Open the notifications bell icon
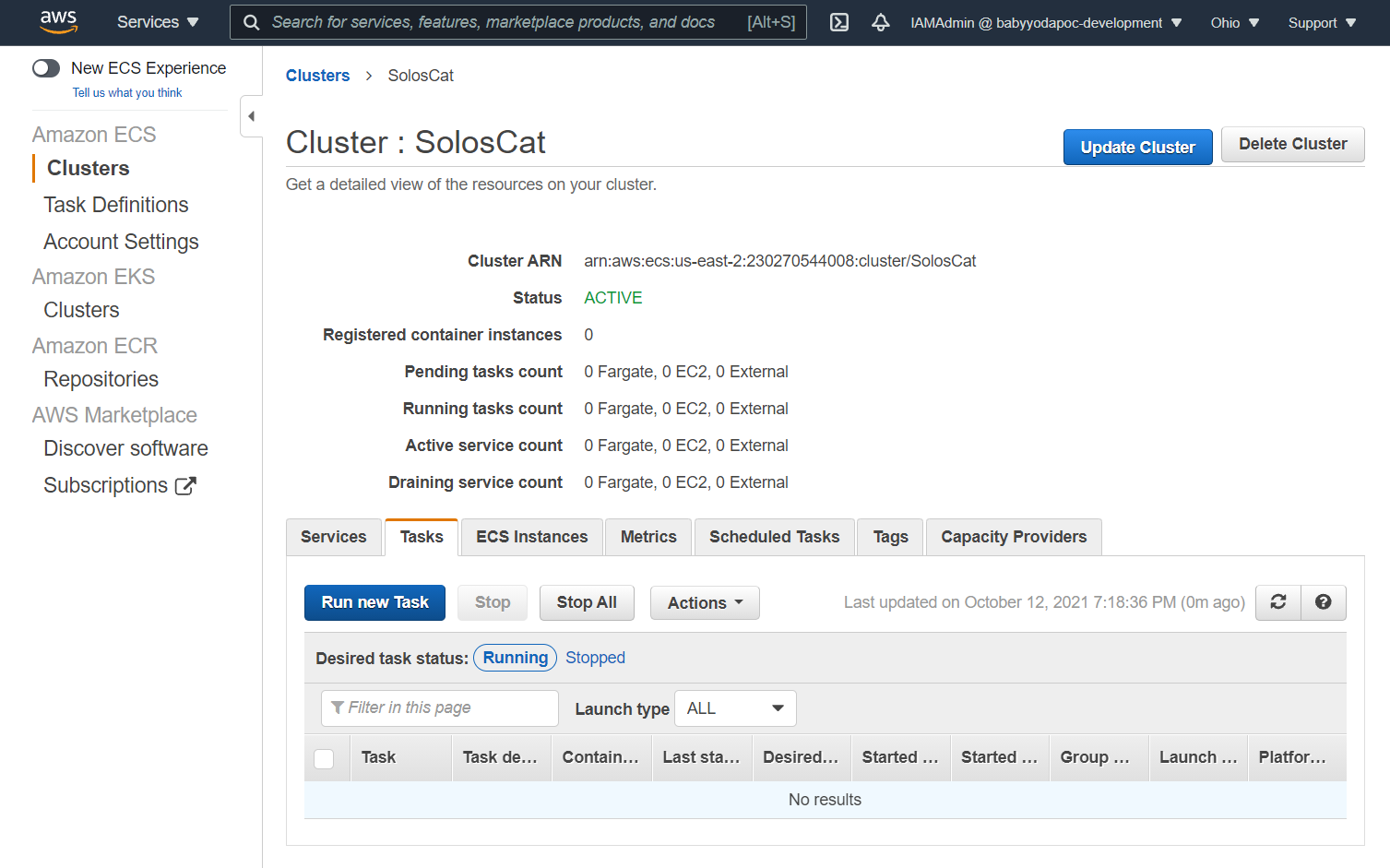 point(881,22)
